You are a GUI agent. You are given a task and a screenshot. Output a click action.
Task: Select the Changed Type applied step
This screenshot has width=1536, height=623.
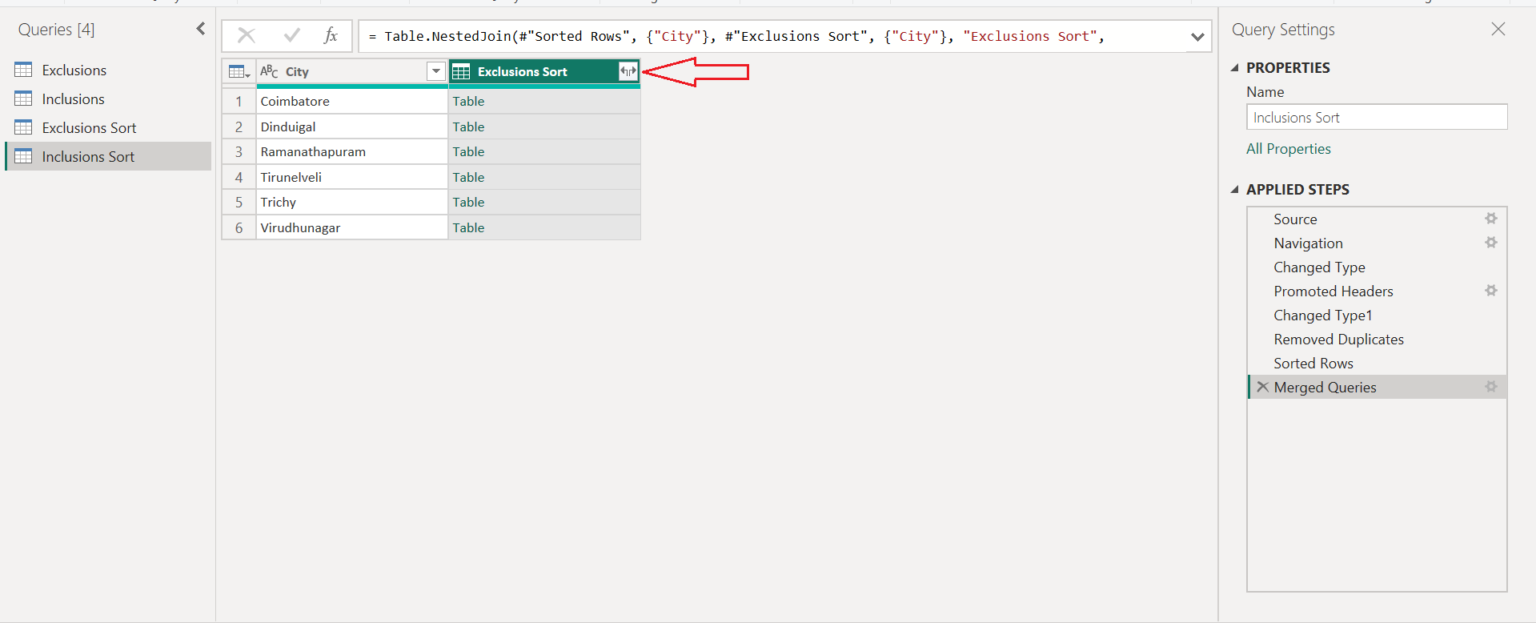click(1377, 267)
